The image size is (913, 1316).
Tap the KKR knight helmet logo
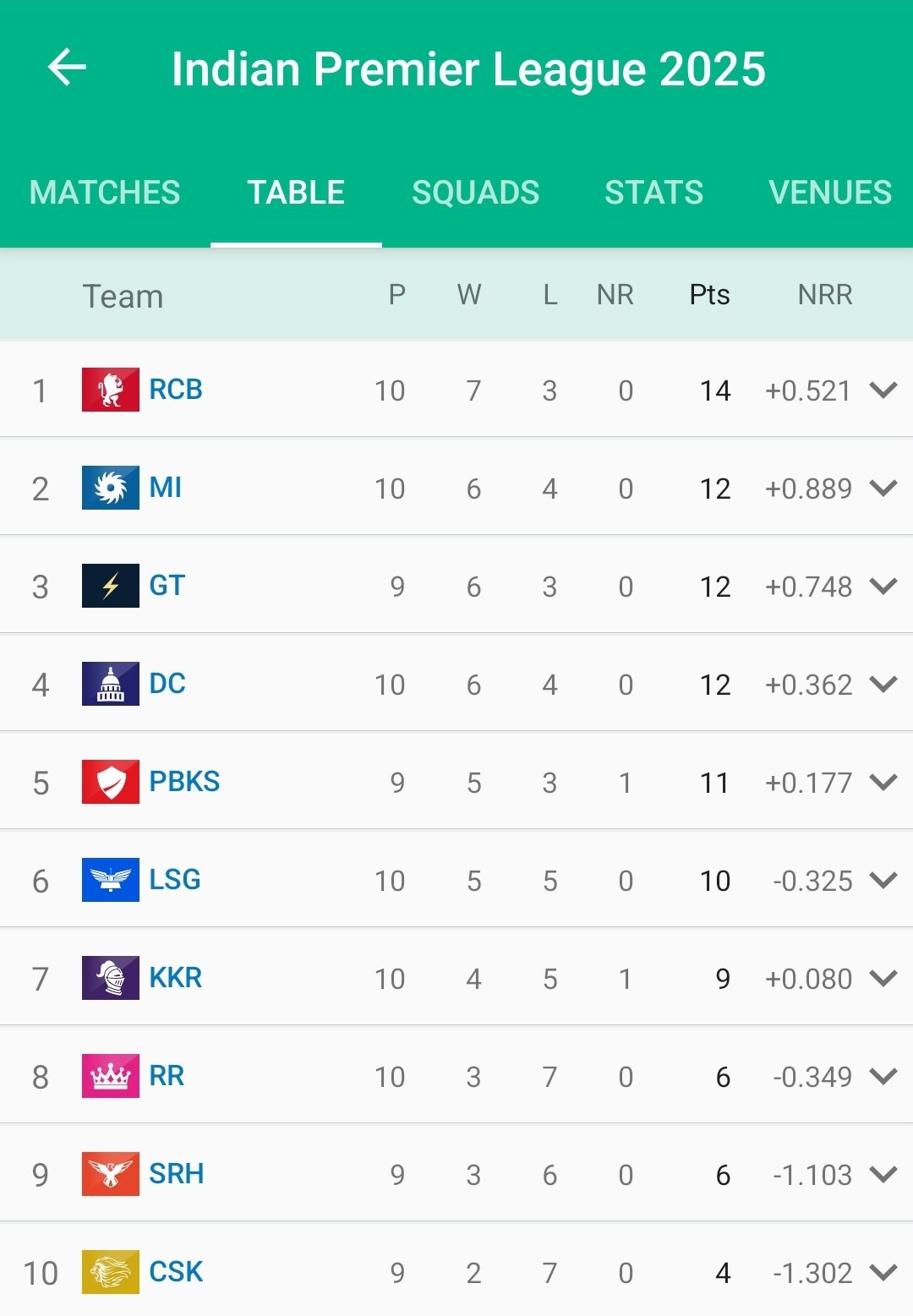[111, 978]
